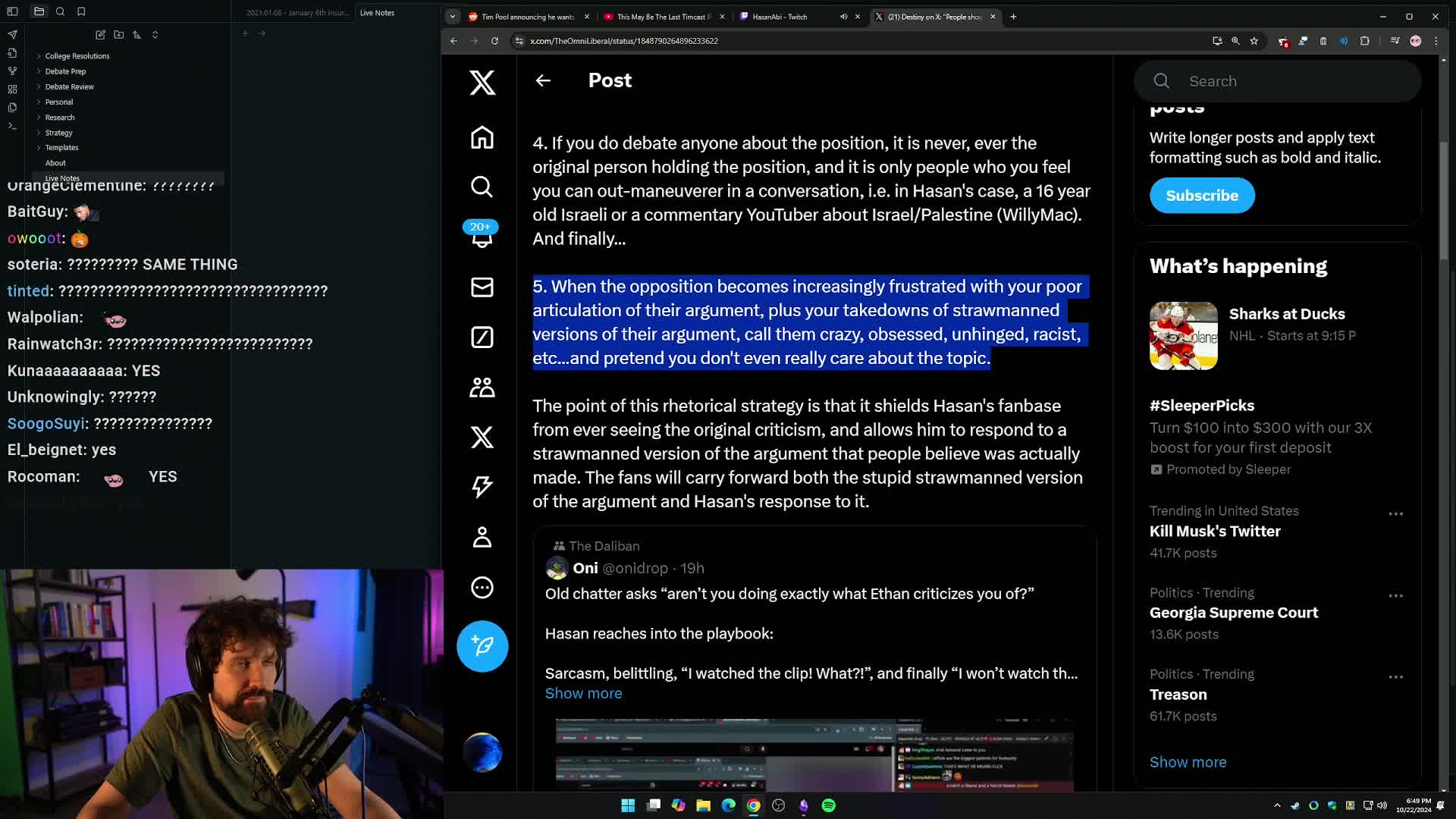Click the browser page vertical scrollbar
1456x819 pixels.
[x=1444, y=201]
